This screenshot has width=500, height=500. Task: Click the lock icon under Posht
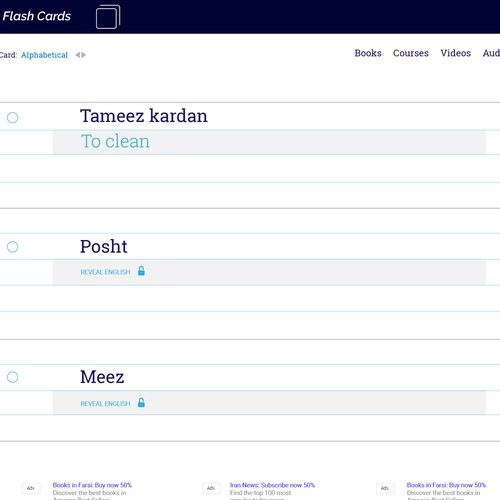click(141, 271)
